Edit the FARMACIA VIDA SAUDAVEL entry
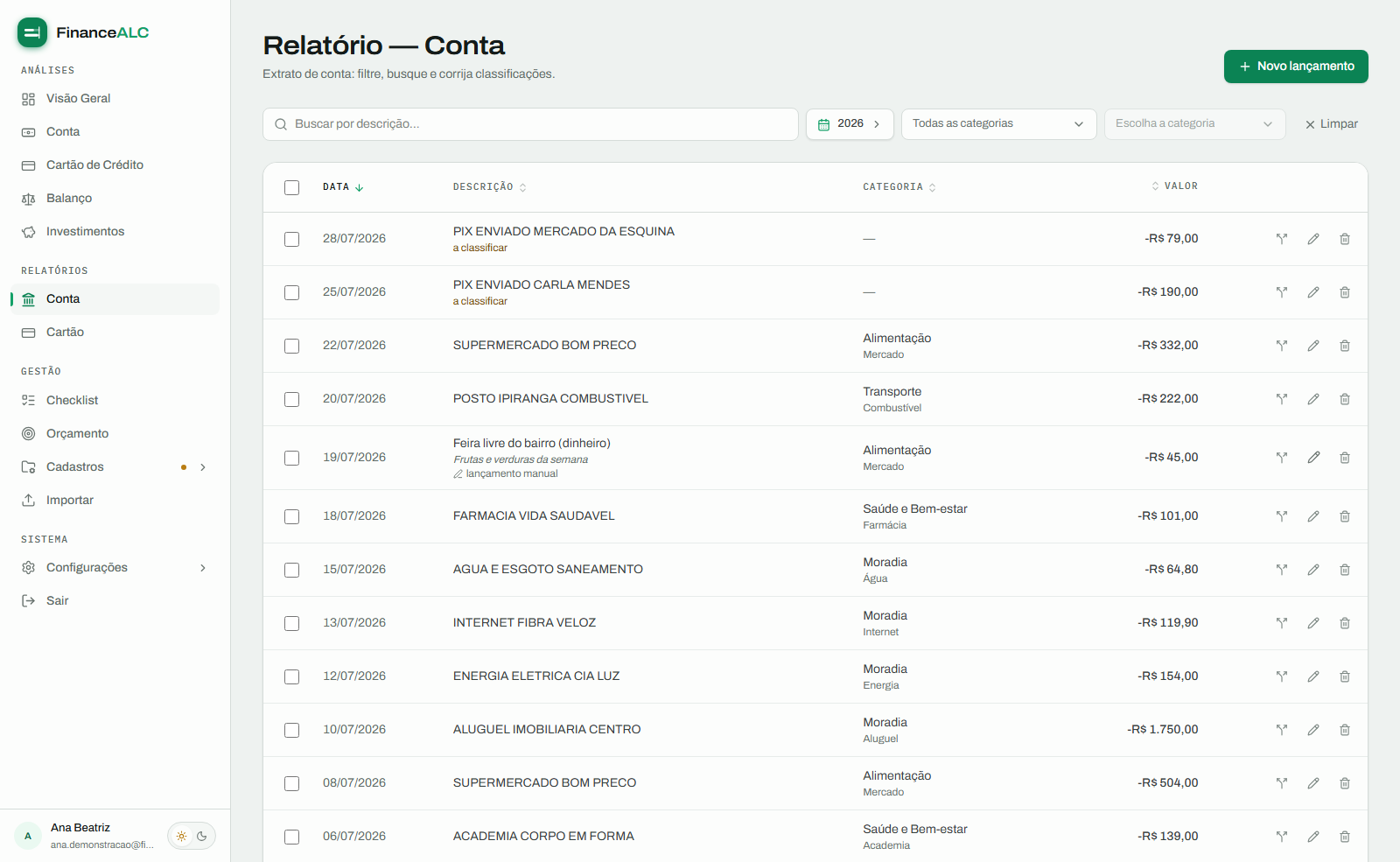 (x=1313, y=516)
